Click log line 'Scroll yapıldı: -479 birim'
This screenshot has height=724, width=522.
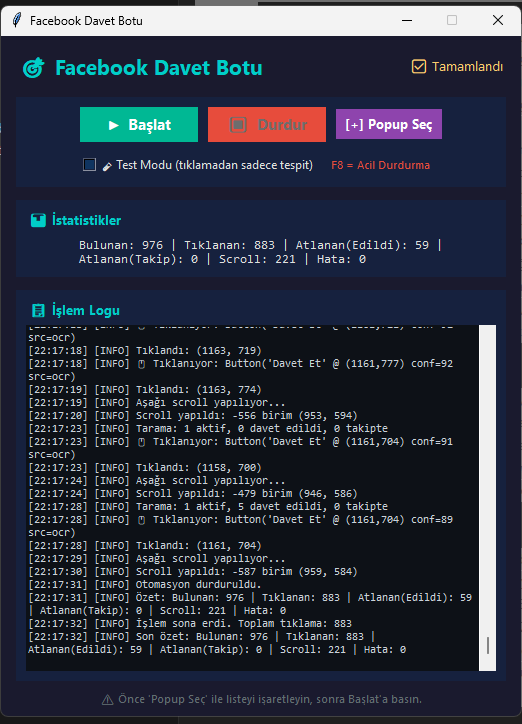[193, 494]
